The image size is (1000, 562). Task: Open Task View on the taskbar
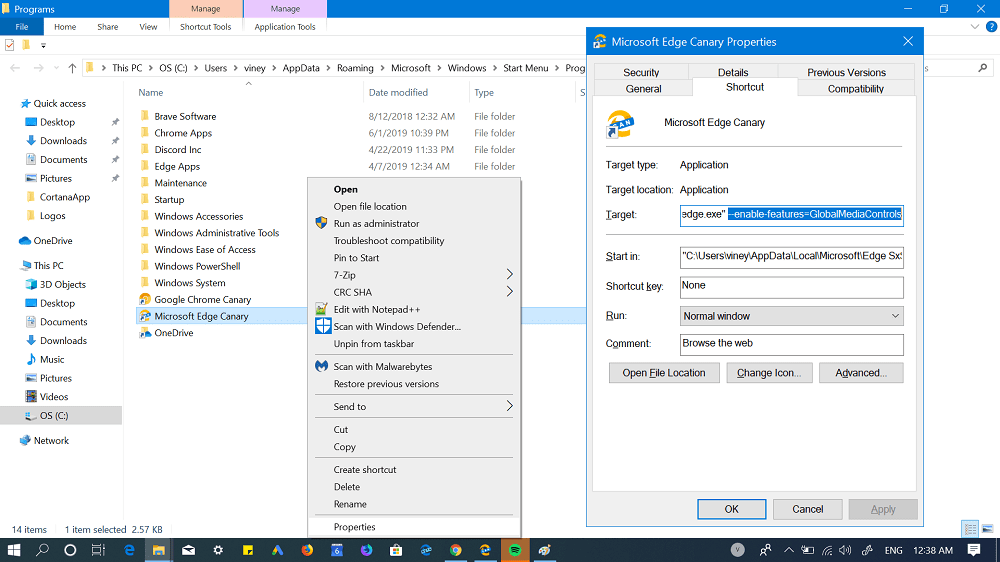click(98, 550)
